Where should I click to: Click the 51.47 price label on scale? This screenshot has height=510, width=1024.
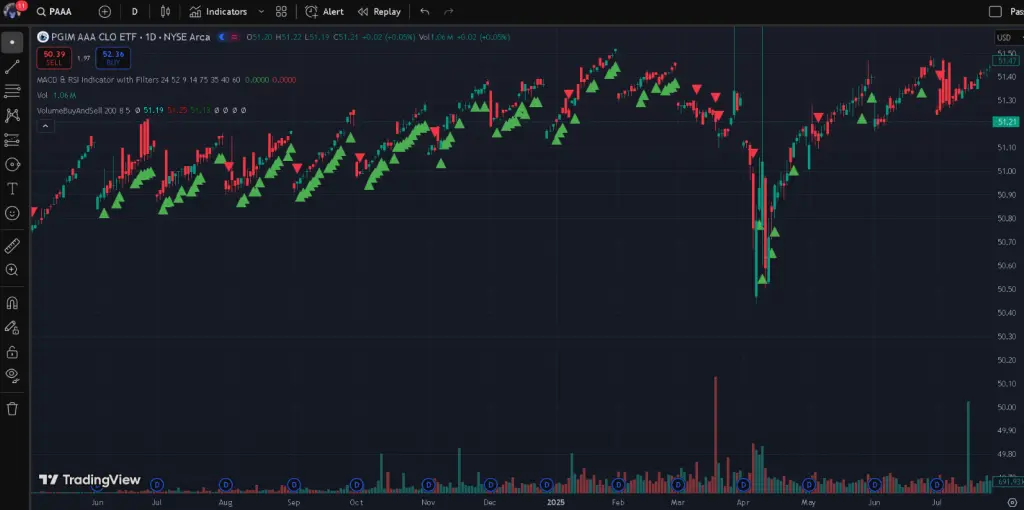[1008, 61]
